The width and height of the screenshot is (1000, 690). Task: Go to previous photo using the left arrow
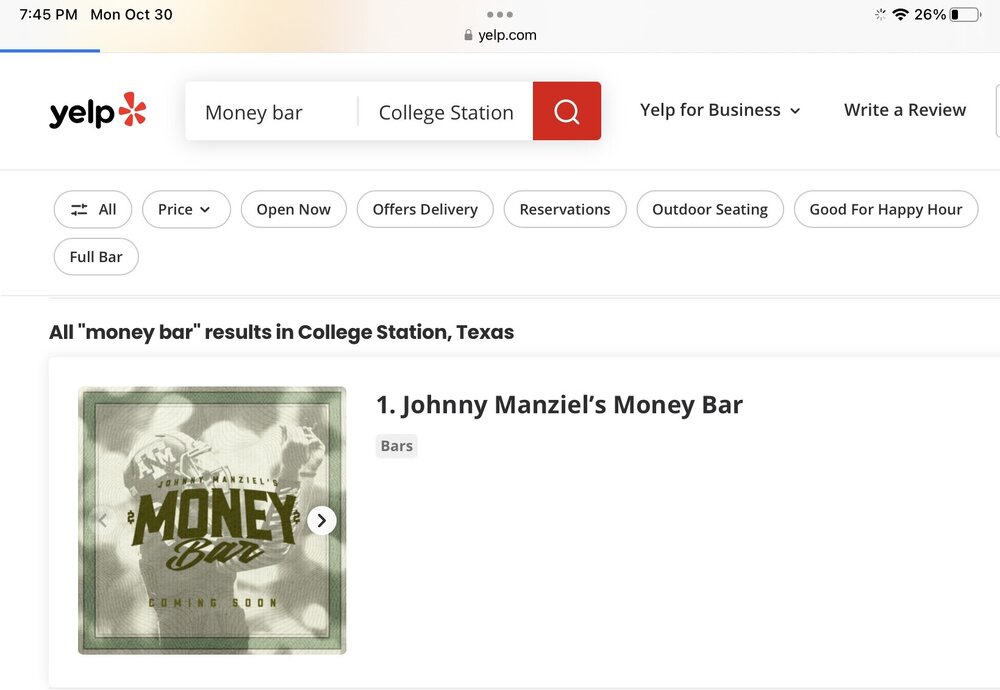[x=102, y=520]
